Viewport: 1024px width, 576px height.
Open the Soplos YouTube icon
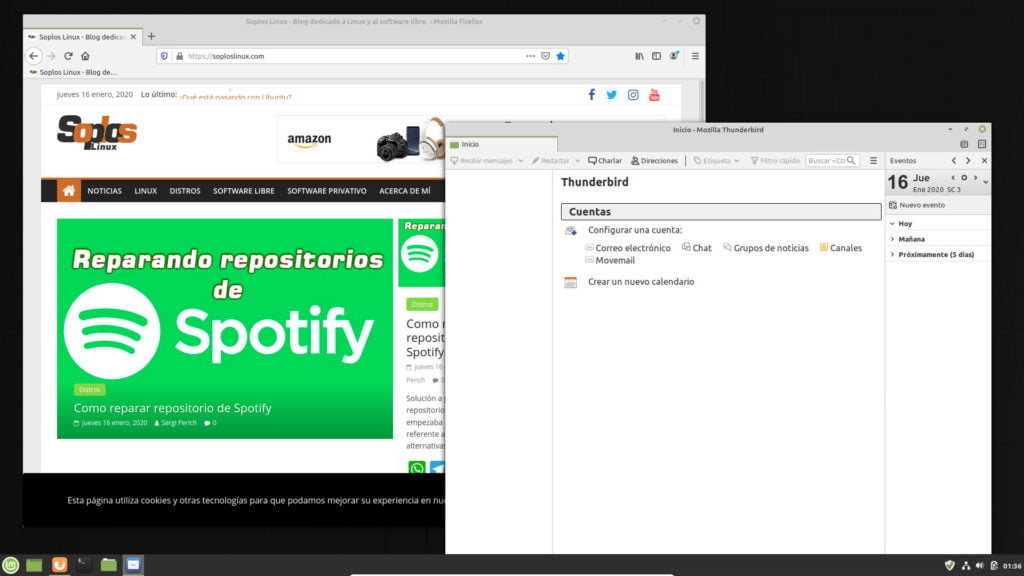[654, 95]
